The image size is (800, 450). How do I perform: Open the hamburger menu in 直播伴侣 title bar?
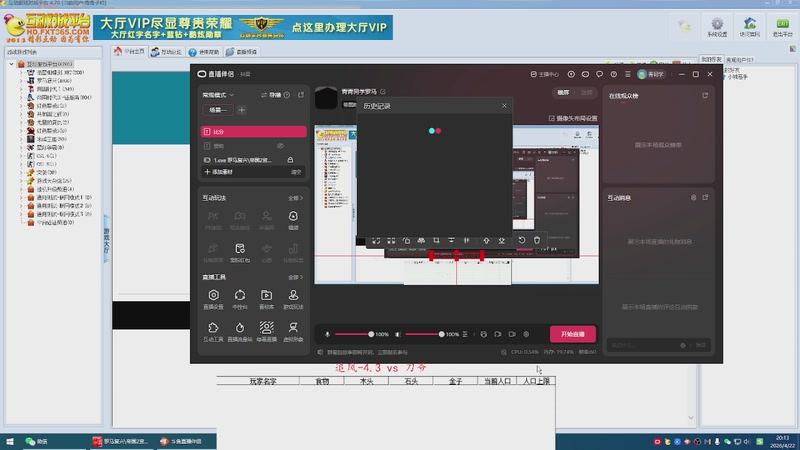(x=628, y=74)
